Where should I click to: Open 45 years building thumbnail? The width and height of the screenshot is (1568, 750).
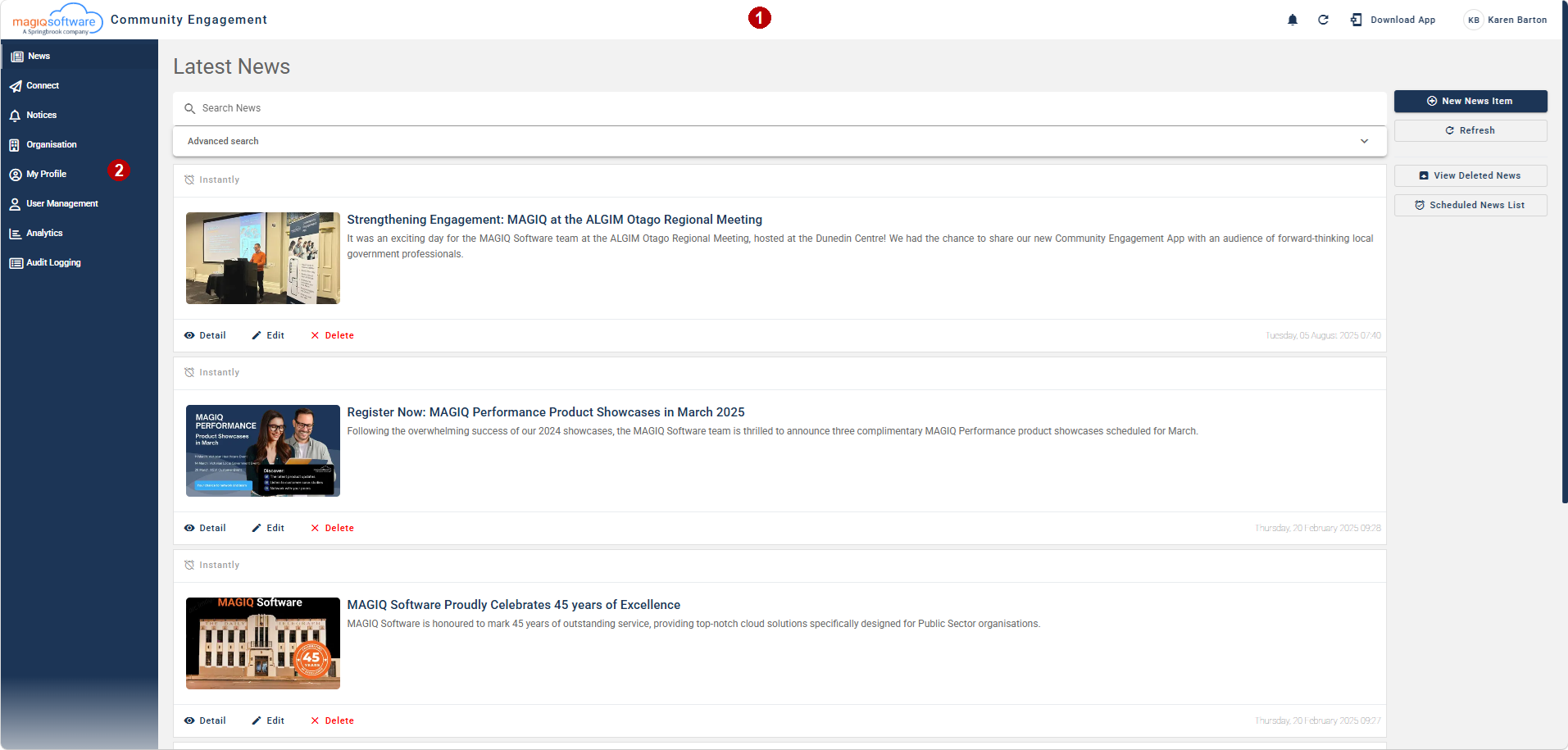(x=262, y=643)
